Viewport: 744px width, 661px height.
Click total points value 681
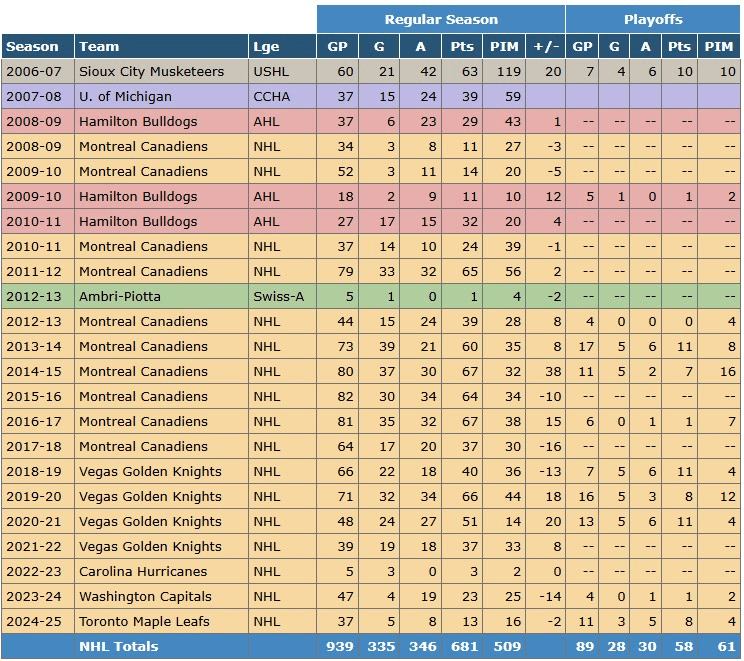click(x=464, y=646)
